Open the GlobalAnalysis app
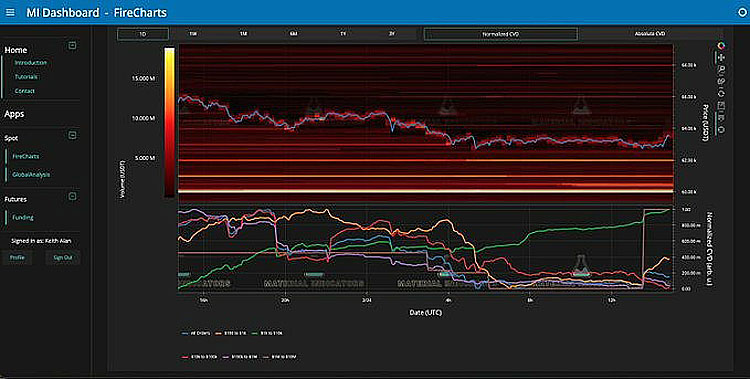This screenshot has height=379, width=750. (x=31, y=175)
